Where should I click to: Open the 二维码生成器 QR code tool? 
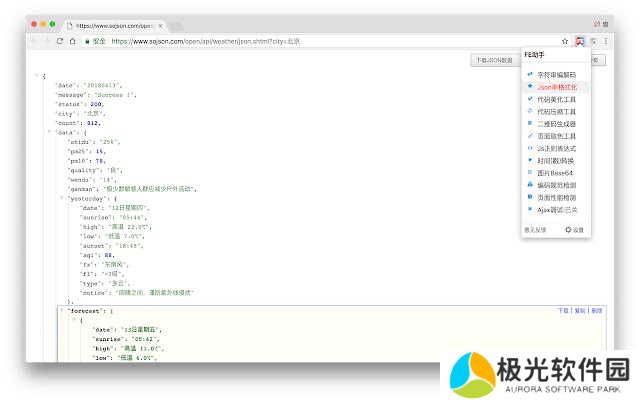[x=557, y=123]
